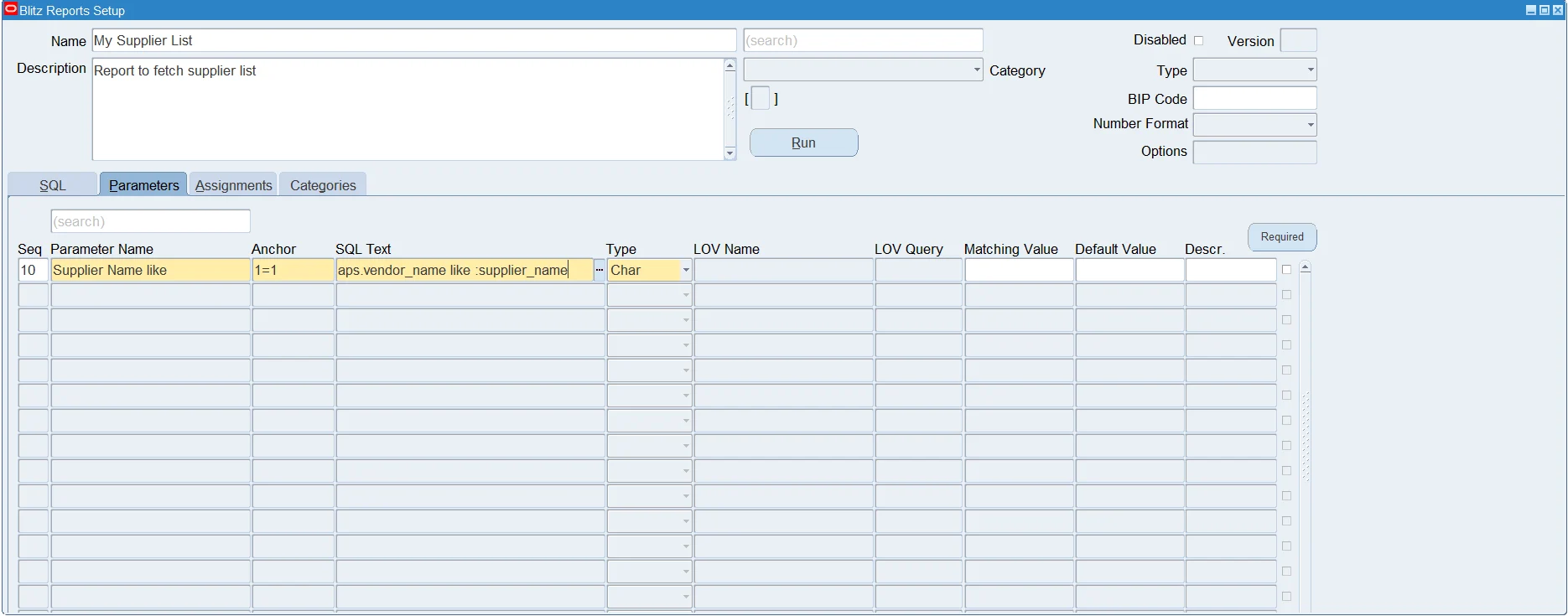This screenshot has width=1568, height=616.
Task: Click the Description scrollbar up arrow
Action: pos(729,65)
